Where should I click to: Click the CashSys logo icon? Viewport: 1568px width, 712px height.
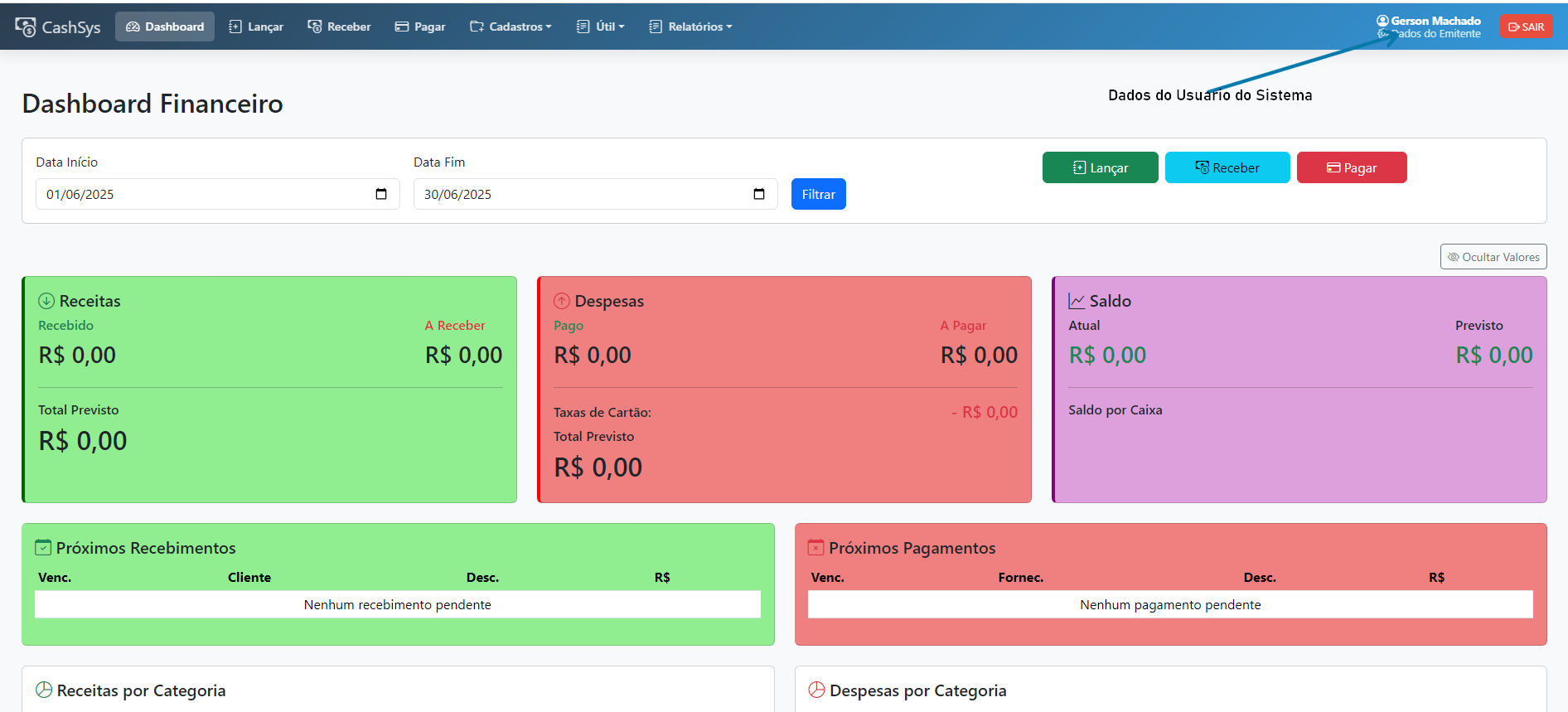[26, 27]
